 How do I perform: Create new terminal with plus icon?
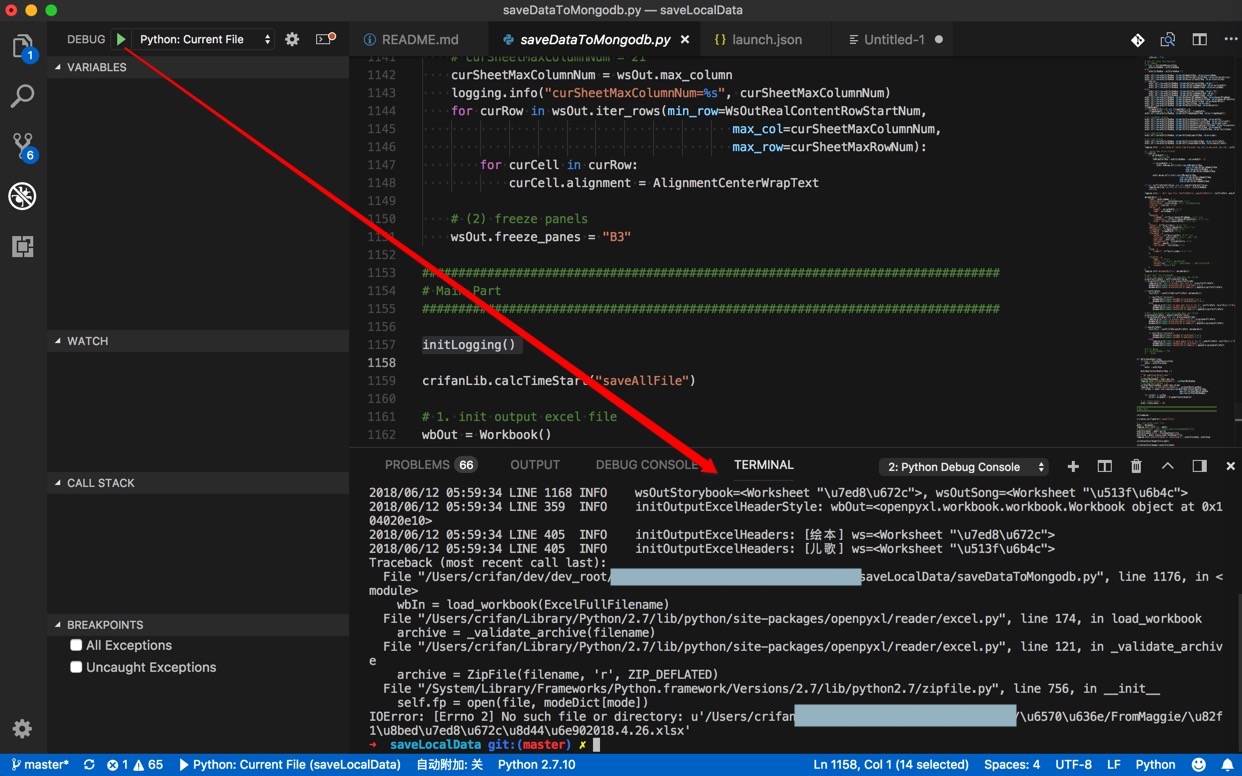click(x=1073, y=466)
